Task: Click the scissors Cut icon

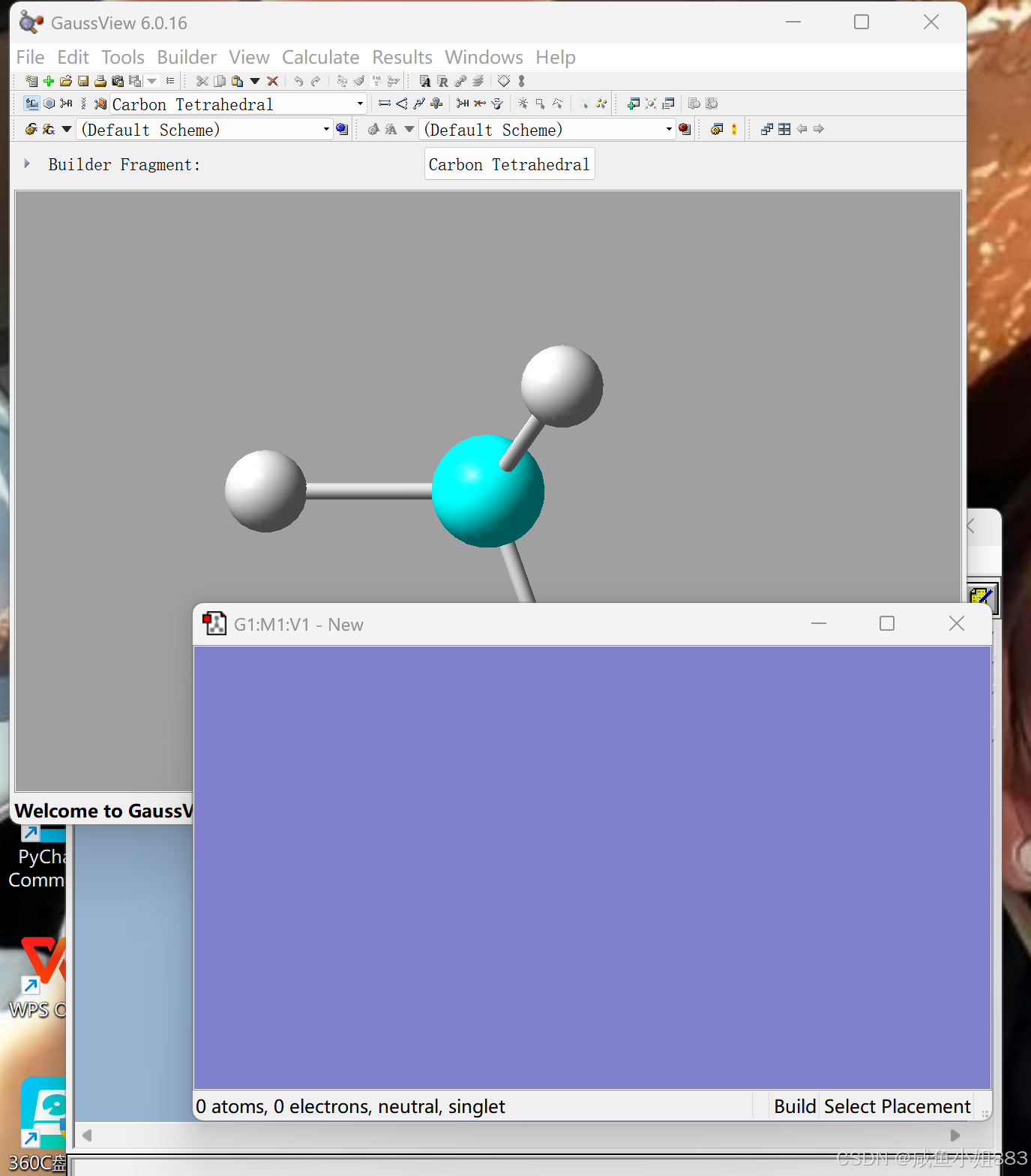Action: pos(202,81)
